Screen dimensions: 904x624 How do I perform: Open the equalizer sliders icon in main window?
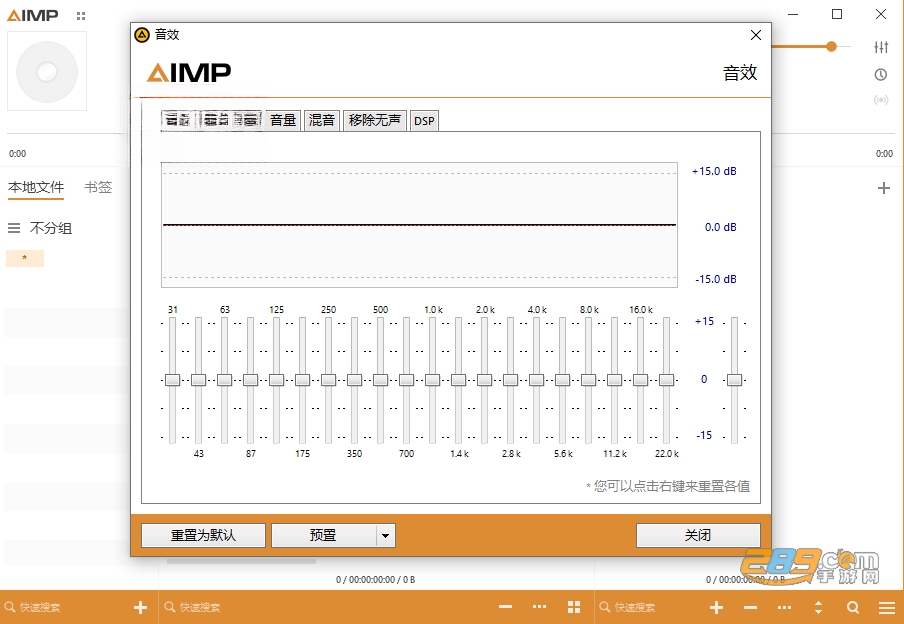(880, 47)
